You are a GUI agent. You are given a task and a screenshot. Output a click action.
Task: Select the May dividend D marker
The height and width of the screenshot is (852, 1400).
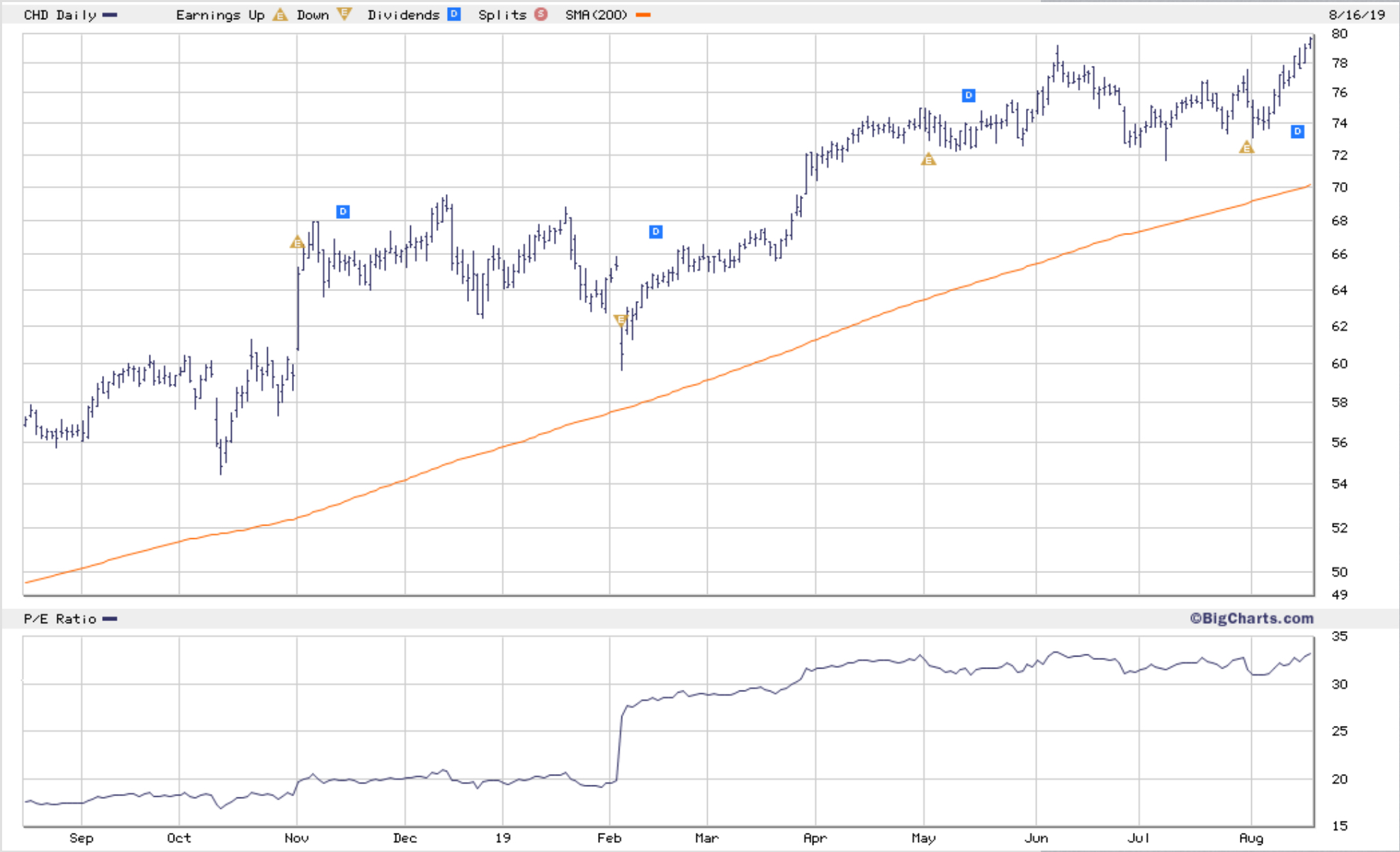[x=969, y=95]
